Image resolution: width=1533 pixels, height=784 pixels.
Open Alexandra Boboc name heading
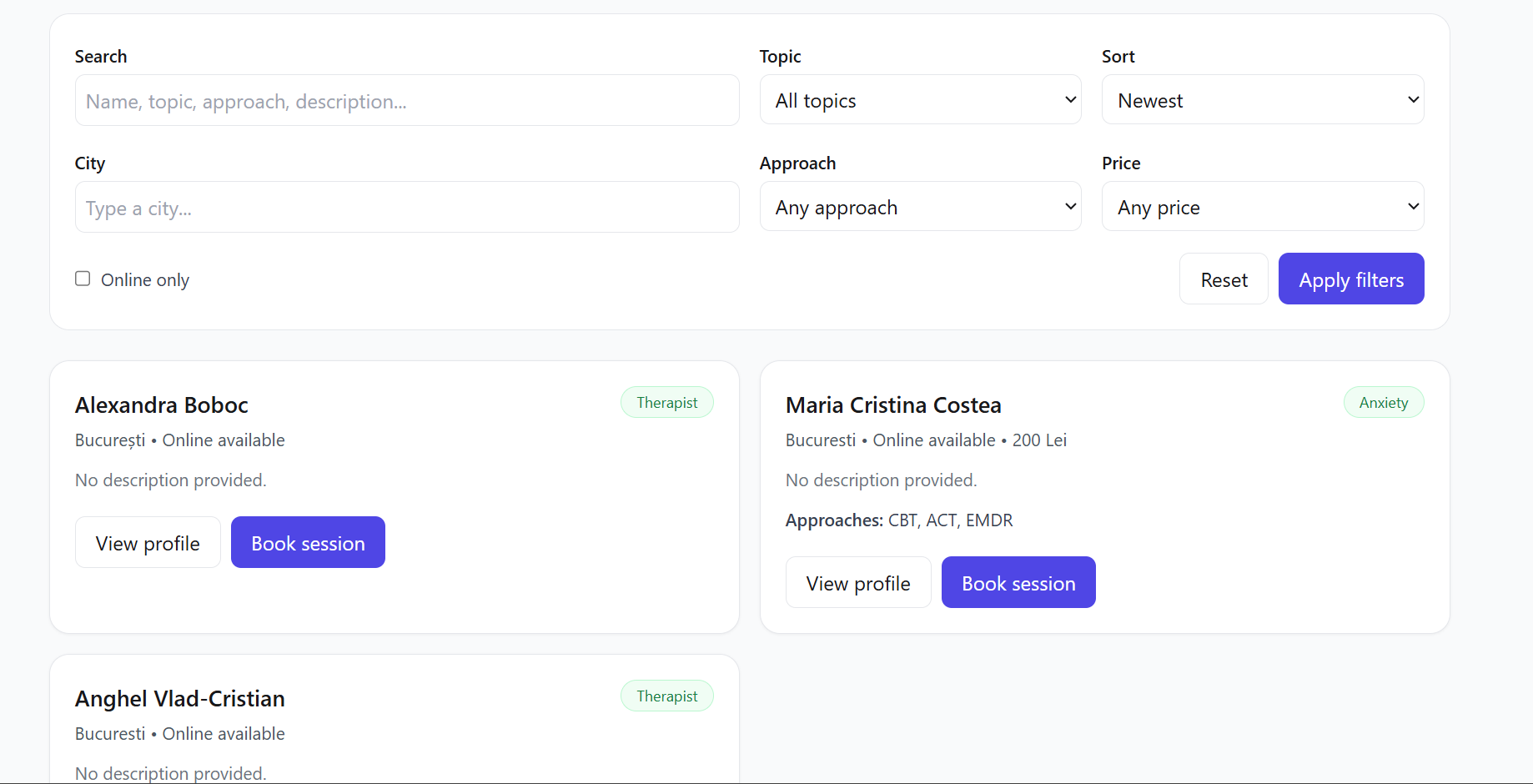tap(162, 405)
